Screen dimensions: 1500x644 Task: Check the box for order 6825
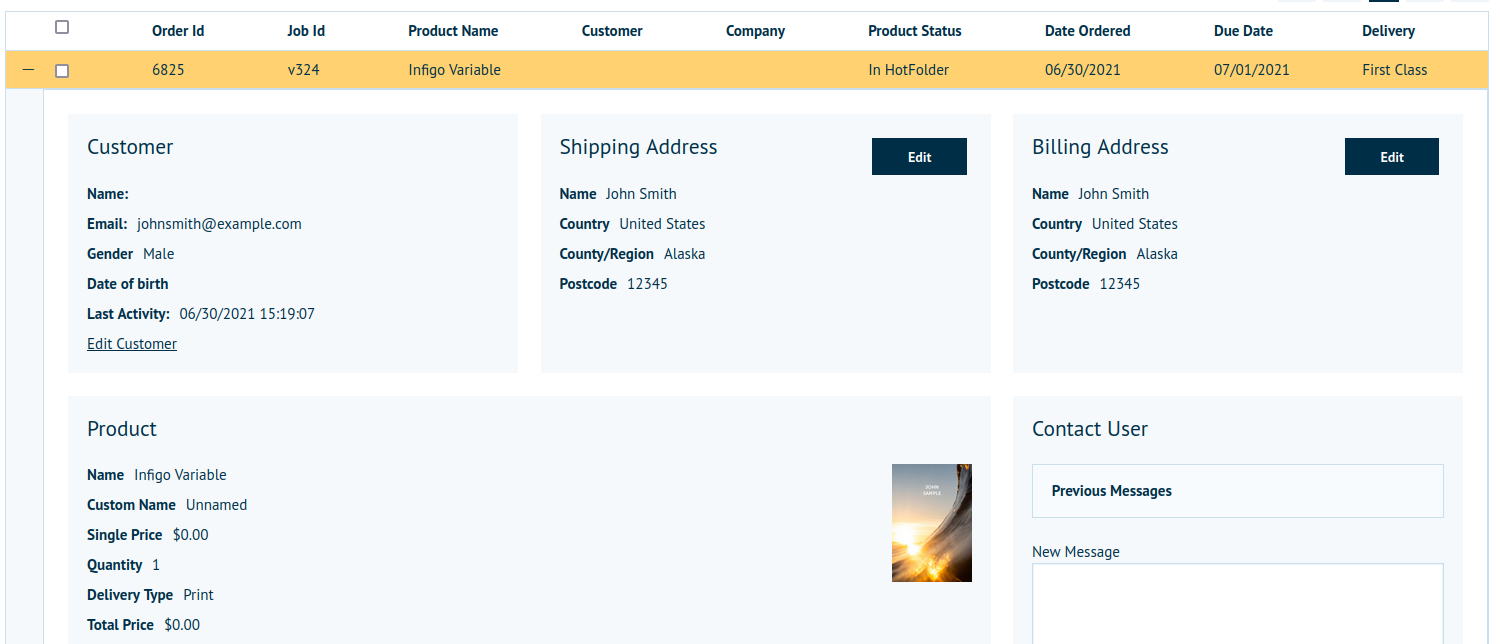pos(62,71)
